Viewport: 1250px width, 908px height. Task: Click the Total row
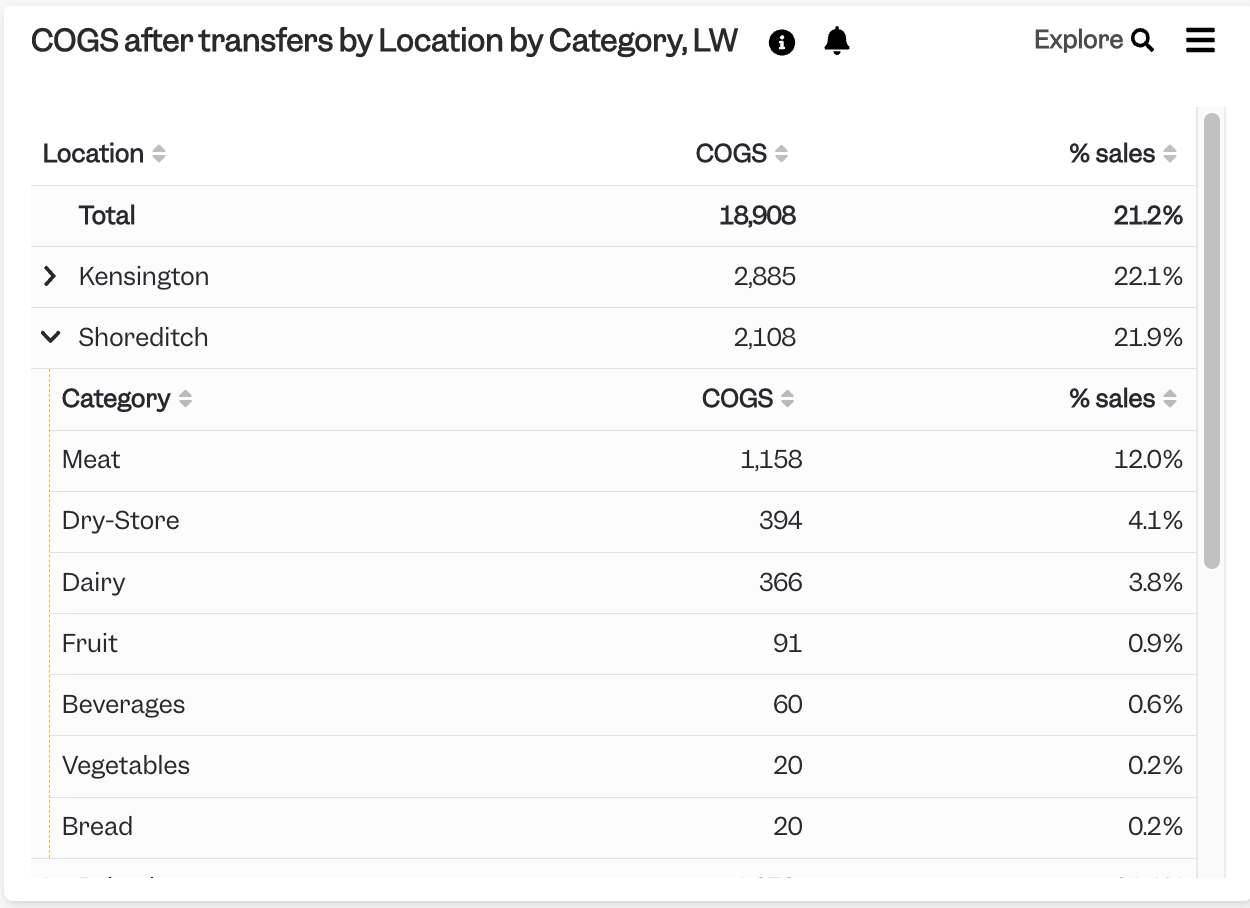pos(613,216)
